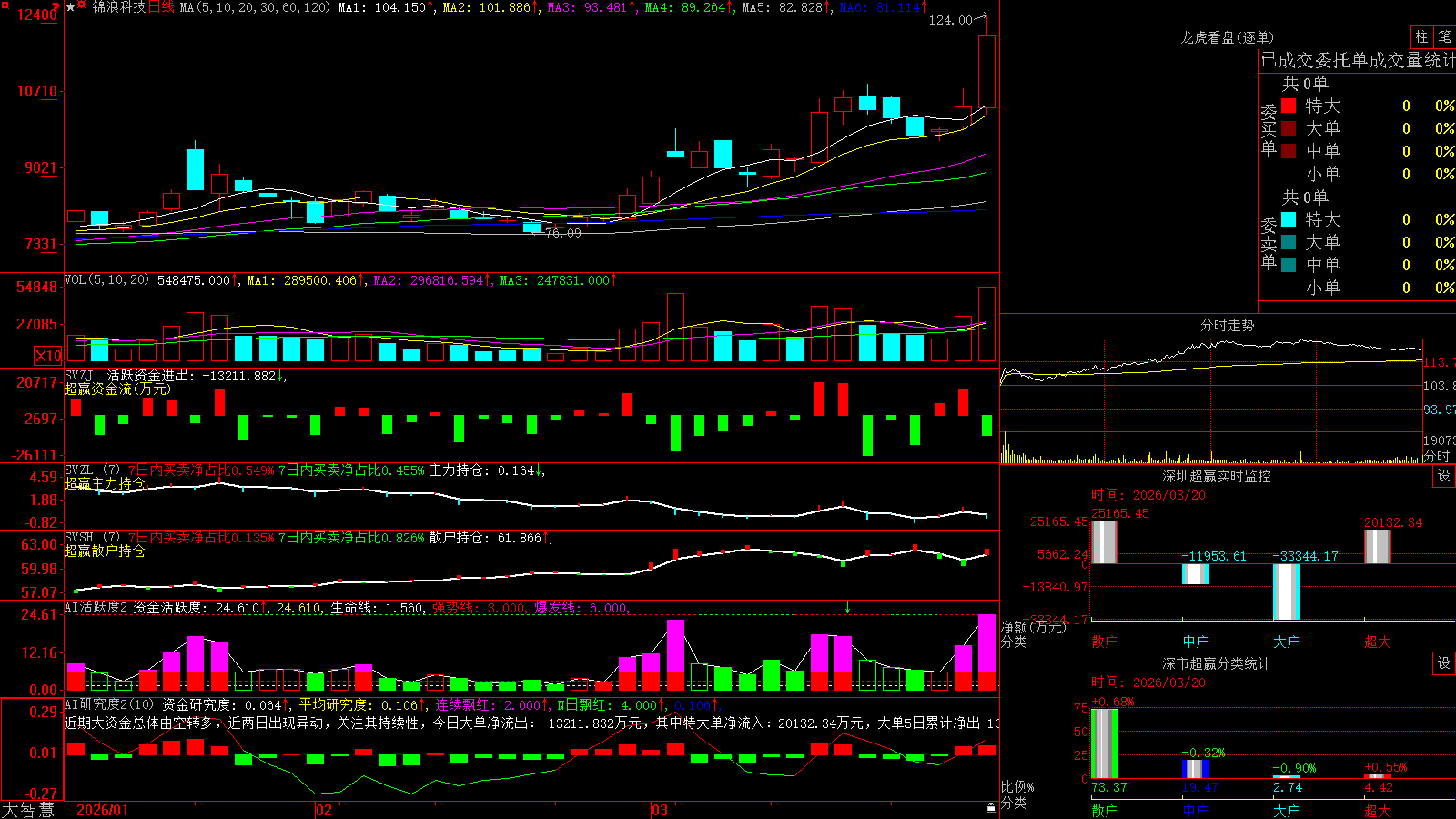Click the 深市超赢分类统计 panel title
1456x819 pixels.
(x=1216, y=663)
